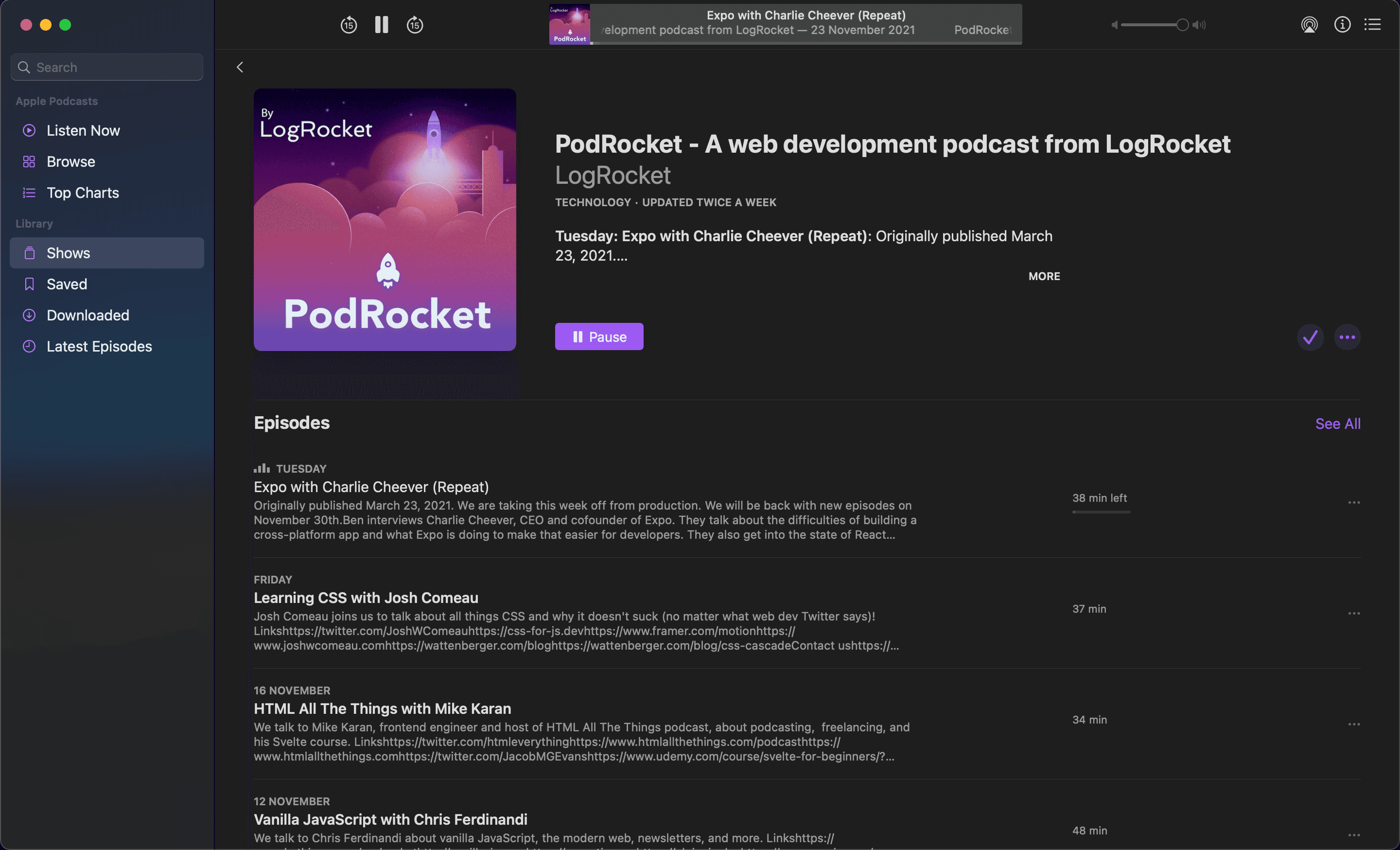Click the Saved bookmark icon
Image resolution: width=1400 pixels, height=850 pixels.
click(30, 284)
